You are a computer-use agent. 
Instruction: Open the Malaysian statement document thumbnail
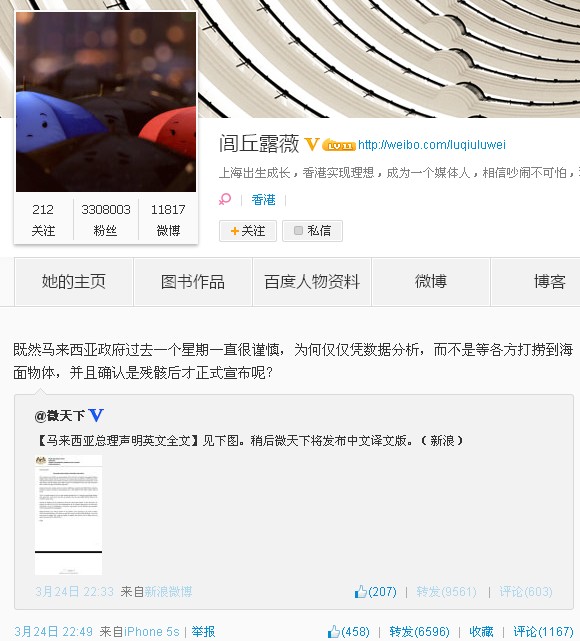pyautogui.click(x=68, y=515)
